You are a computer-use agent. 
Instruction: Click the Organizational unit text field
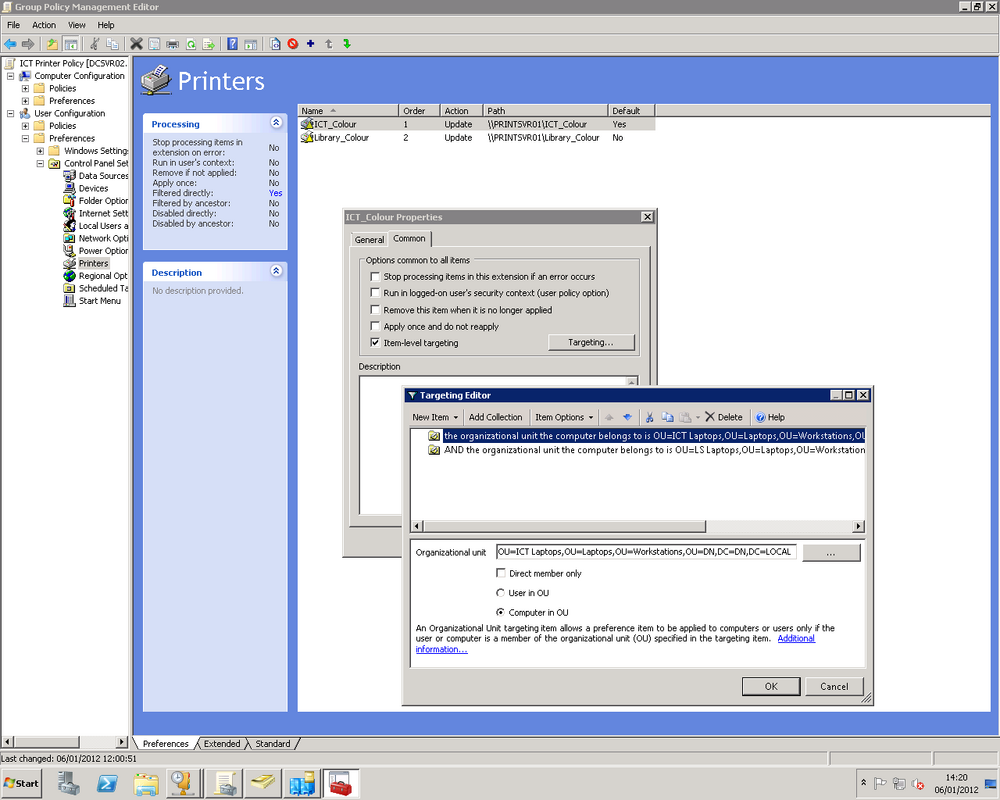tap(645, 552)
